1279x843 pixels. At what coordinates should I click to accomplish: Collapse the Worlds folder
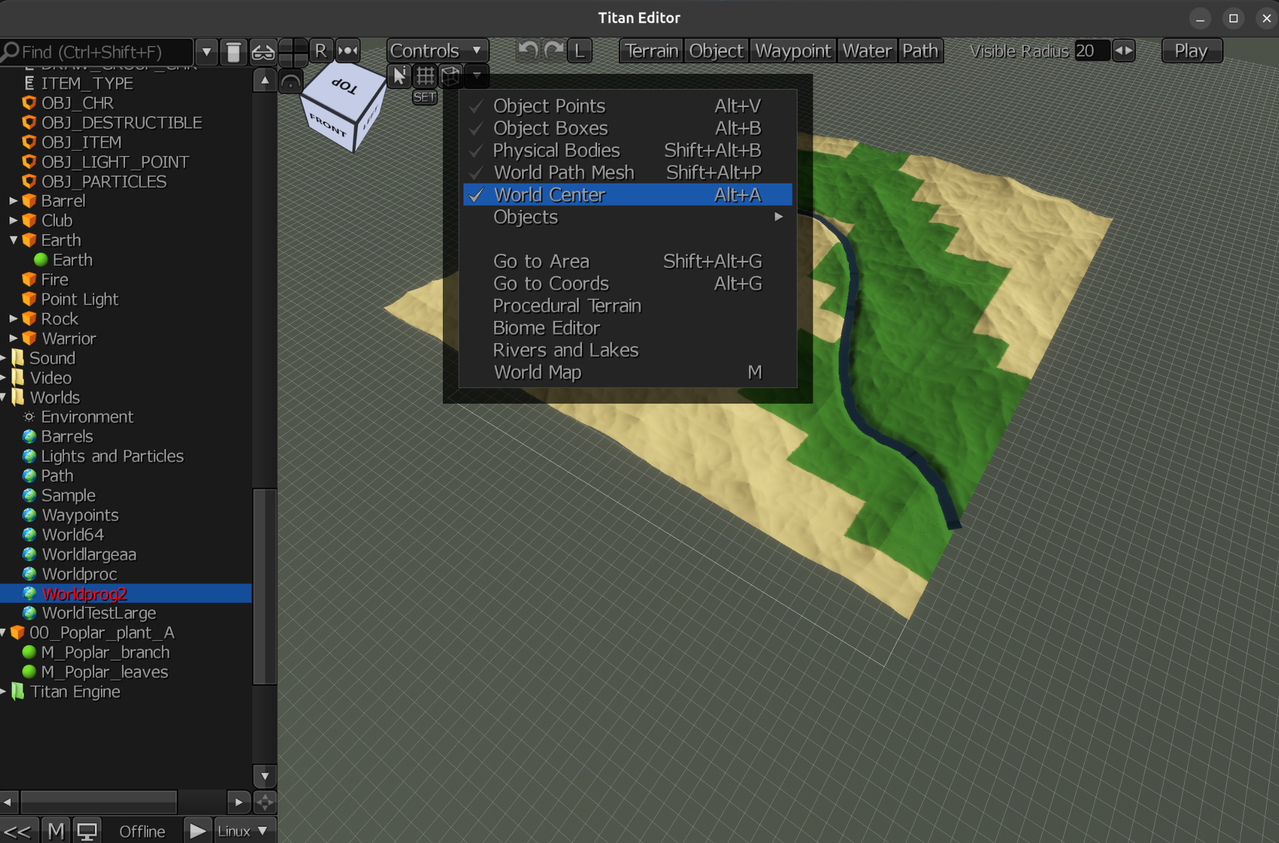click(4, 397)
